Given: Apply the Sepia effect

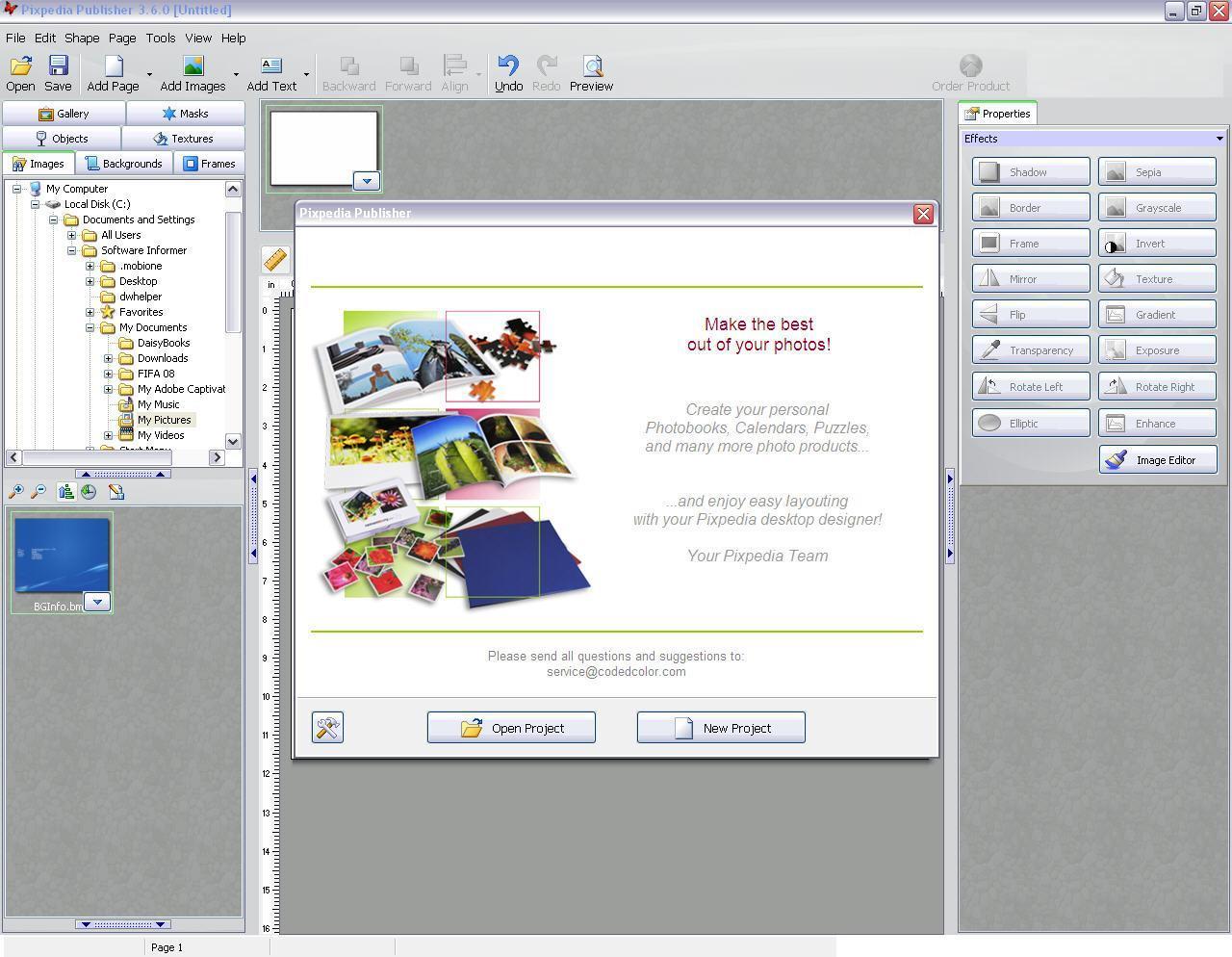Looking at the screenshot, I should click(x=1157, y=172).
